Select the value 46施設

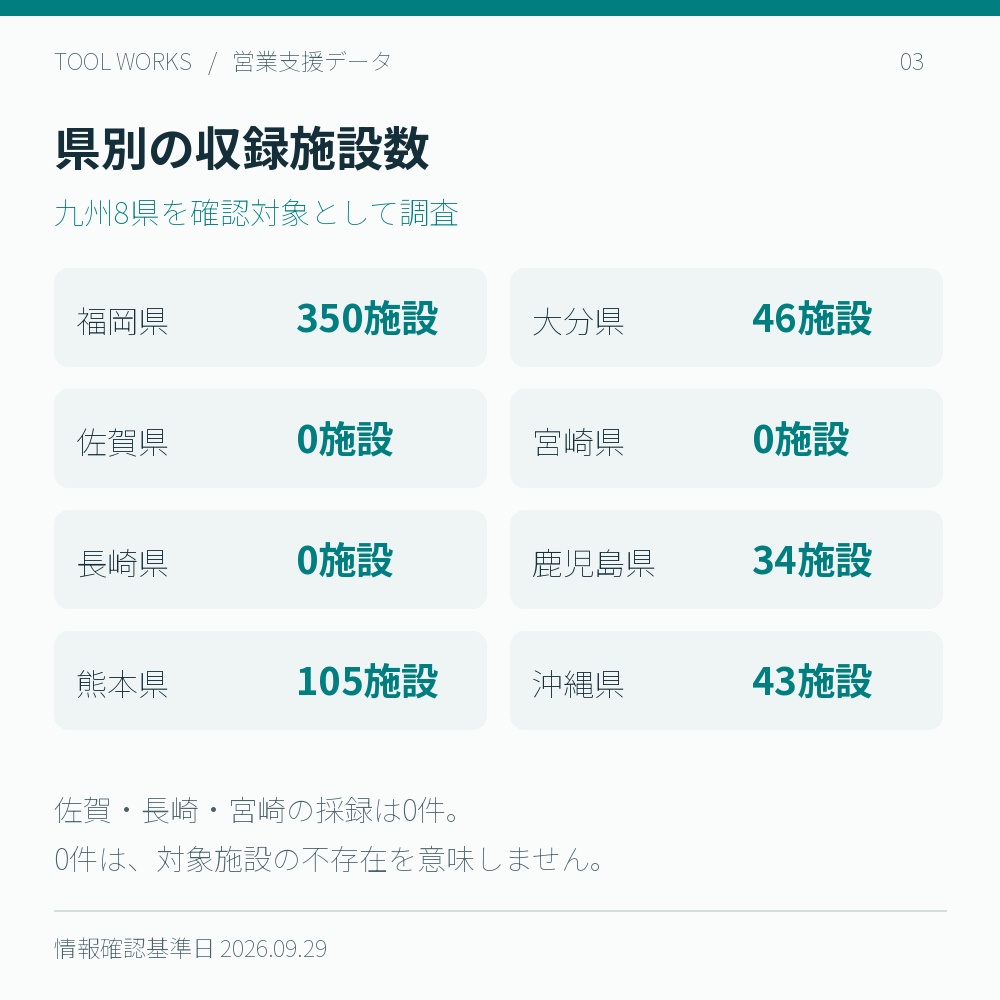point(812,318)
